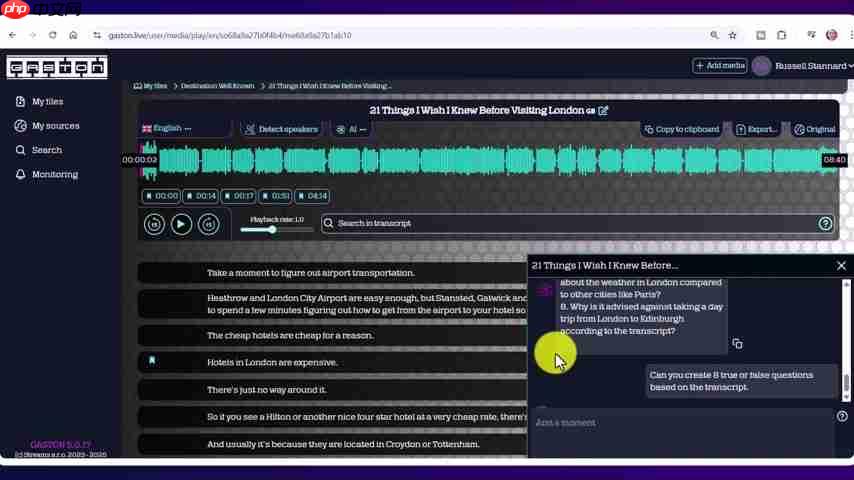This screenshot has height=480, width=854.
Task: Open My sources in the sidebar
Action: pyautogui.click(x=47, y=126)
